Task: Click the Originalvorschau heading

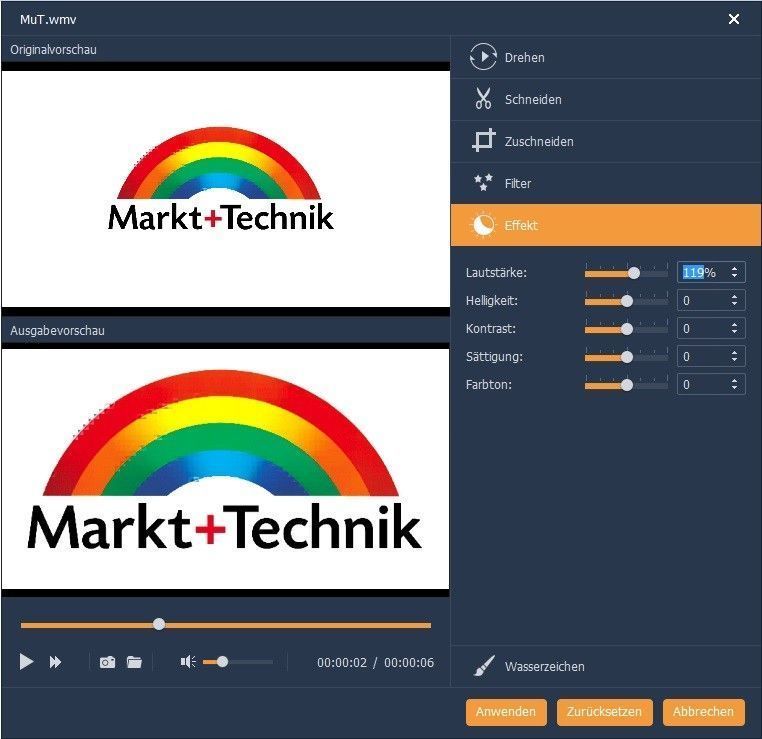Action: click(x=53, y=50)
